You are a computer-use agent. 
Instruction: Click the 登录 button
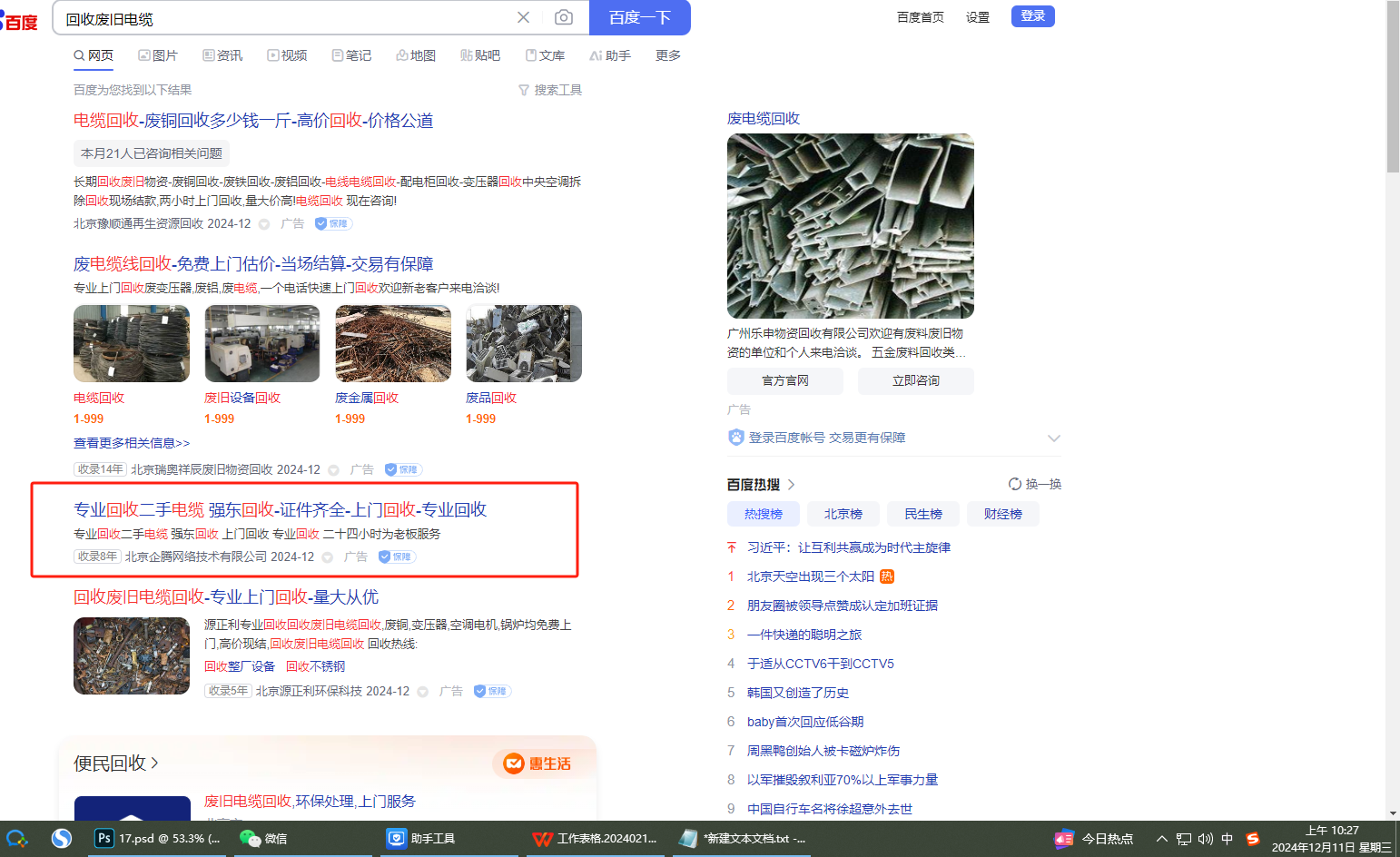(x=1033, y=16)
